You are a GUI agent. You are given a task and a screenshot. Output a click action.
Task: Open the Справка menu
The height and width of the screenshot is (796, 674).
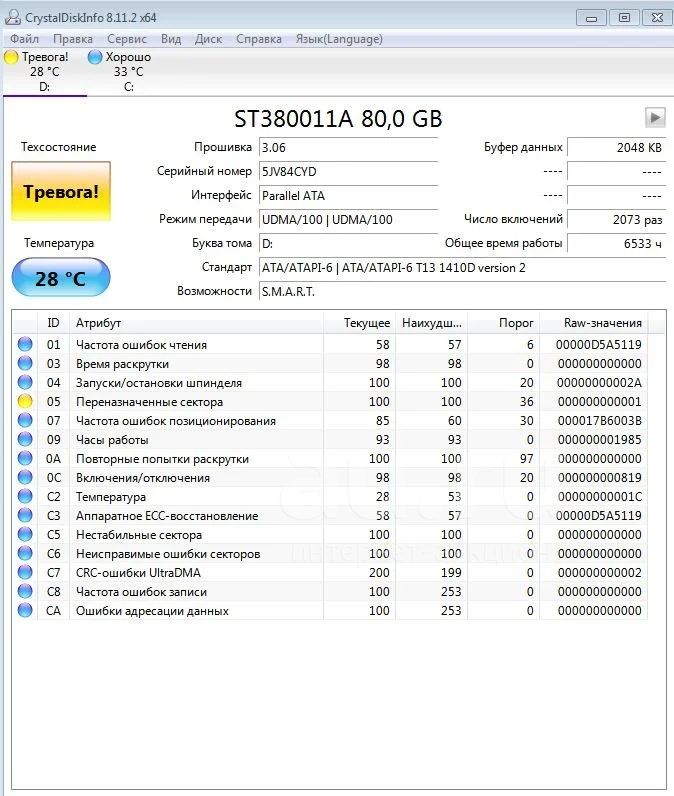(x=259, y=39)
